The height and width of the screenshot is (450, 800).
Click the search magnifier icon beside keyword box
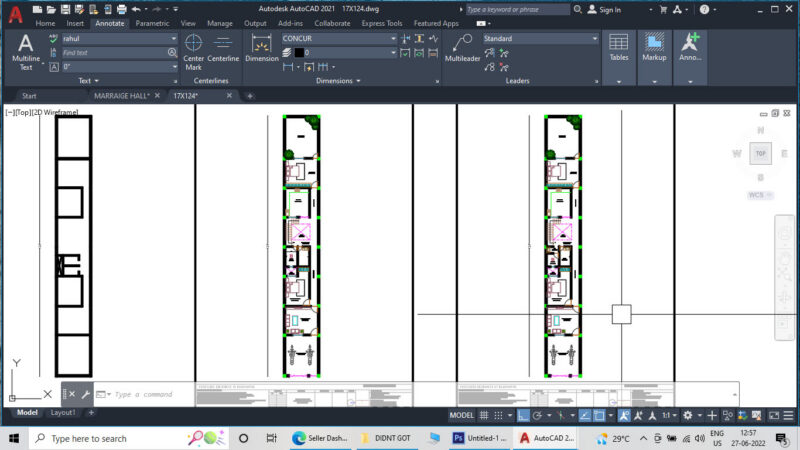[x=578, y=9]
